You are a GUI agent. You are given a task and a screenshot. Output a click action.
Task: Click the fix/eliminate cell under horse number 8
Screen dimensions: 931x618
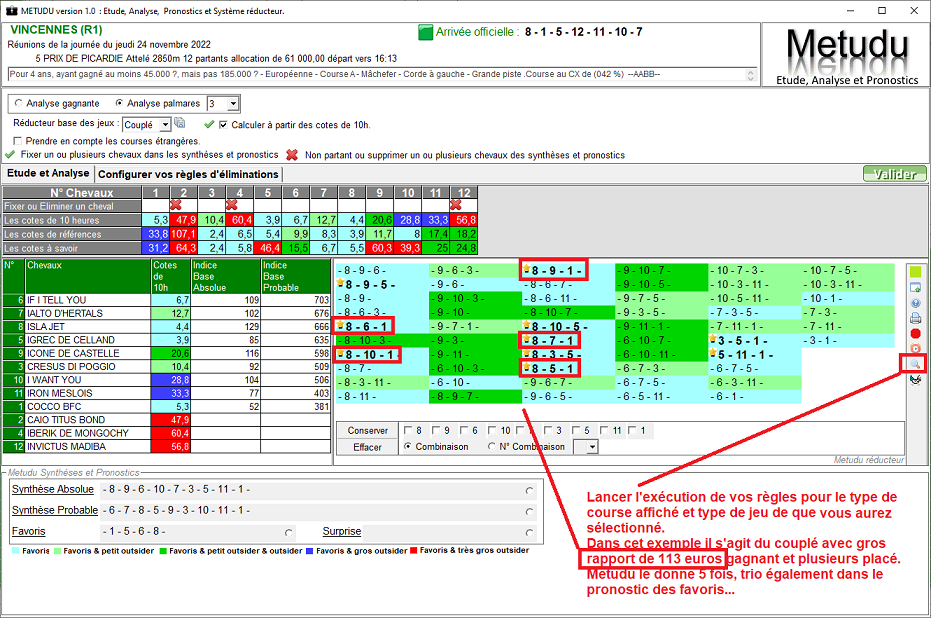pyautogui.click(x=352, y=206)
